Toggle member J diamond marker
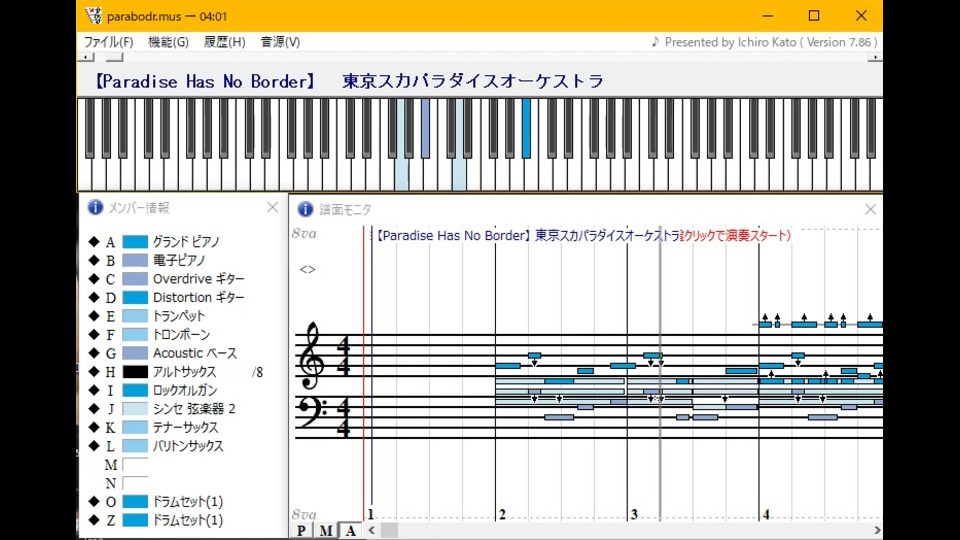This screenshot has width=960, height=540. [94, 408]
